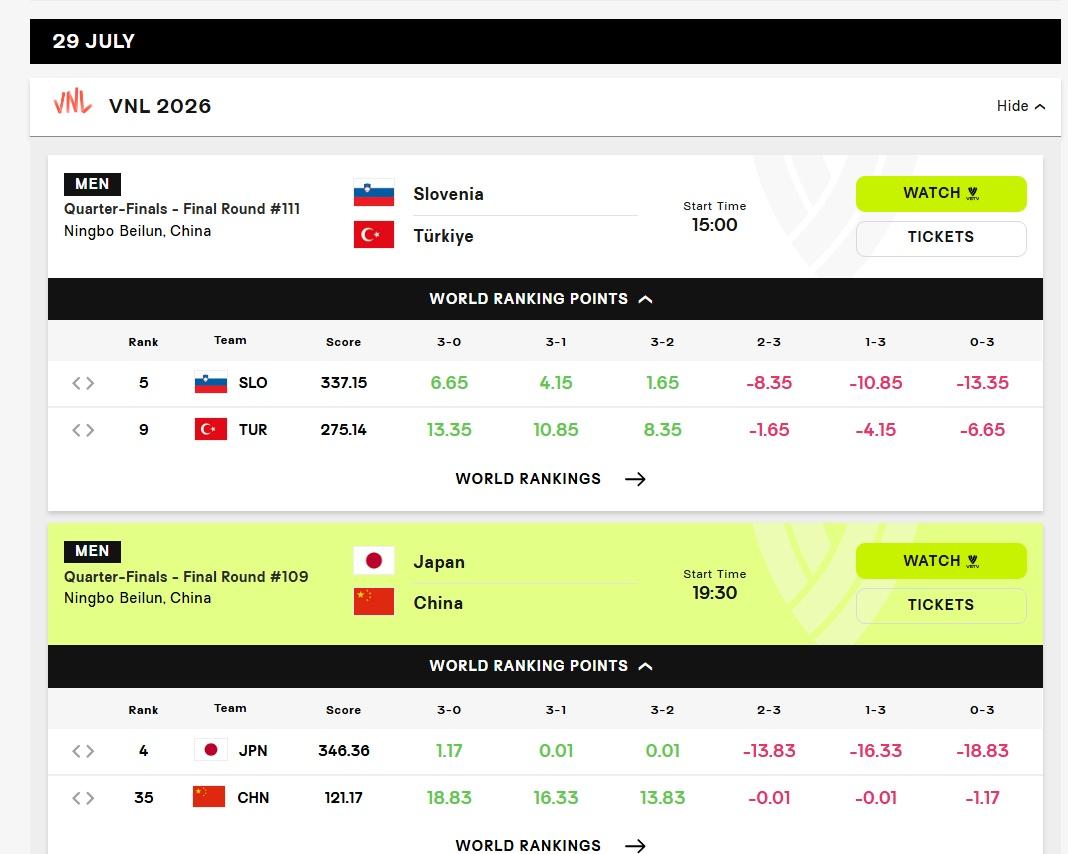Click TUR 0-3 value -6.65
Screen dimensions: 1068x854
982,430
